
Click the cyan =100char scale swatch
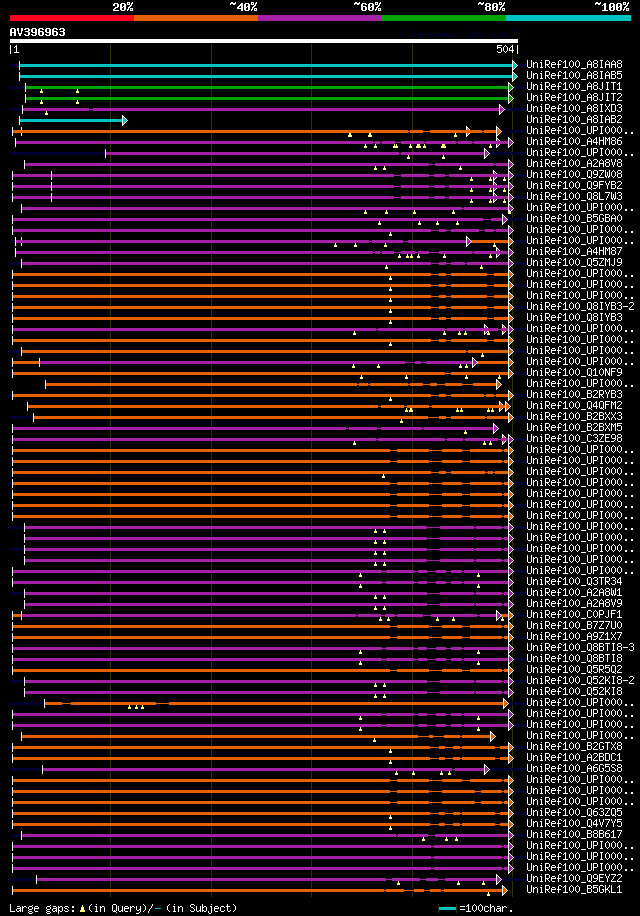[447, 908]
